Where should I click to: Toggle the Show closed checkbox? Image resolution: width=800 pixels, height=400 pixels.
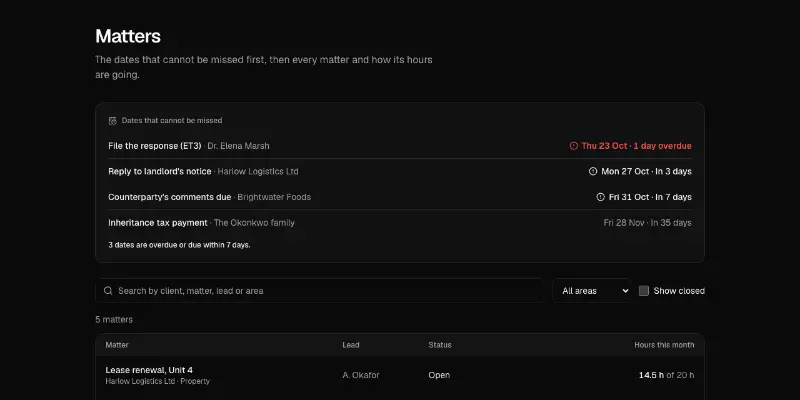pos(644,291)
